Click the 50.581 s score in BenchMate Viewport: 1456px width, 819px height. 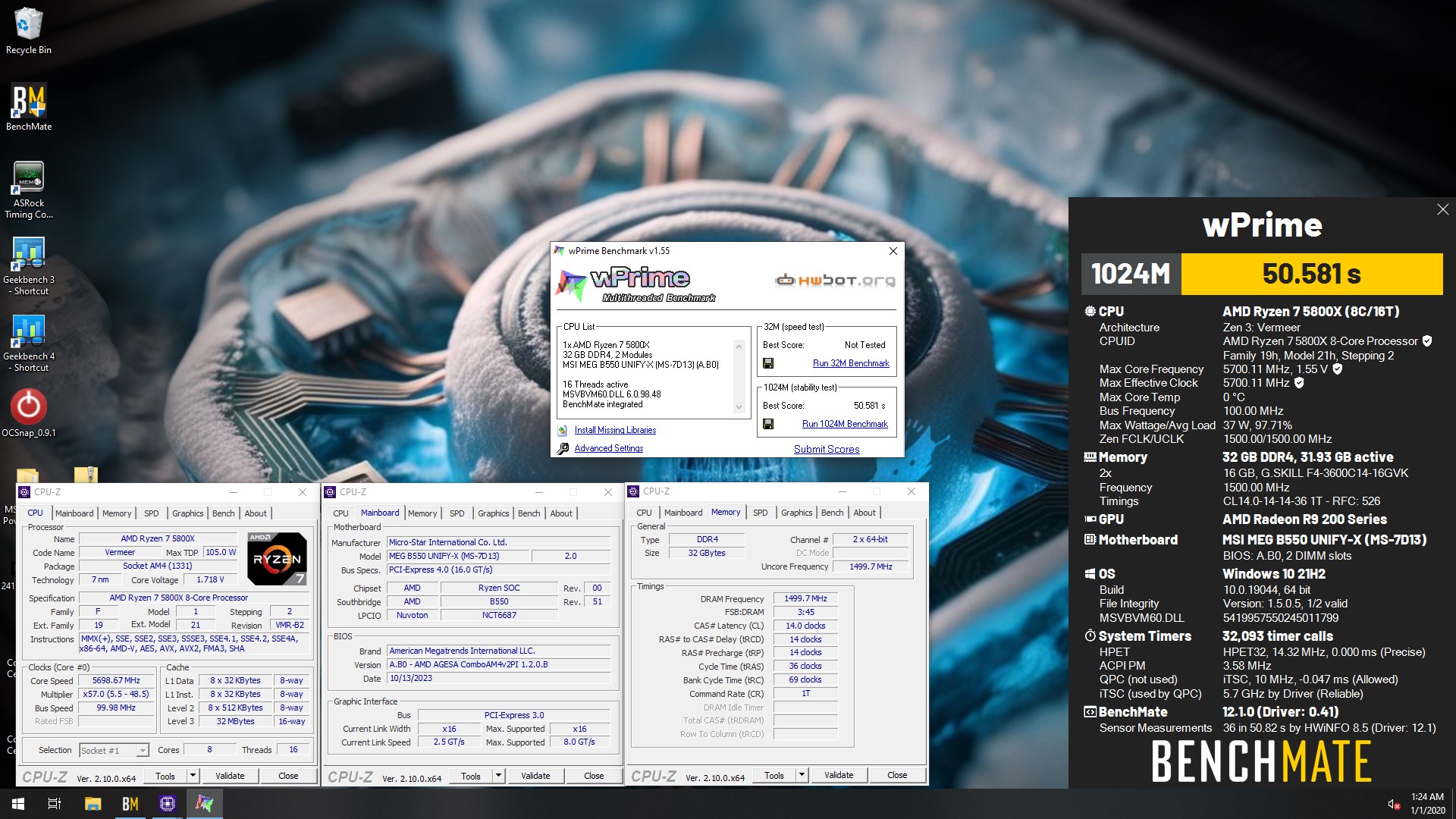point(1311,274)
